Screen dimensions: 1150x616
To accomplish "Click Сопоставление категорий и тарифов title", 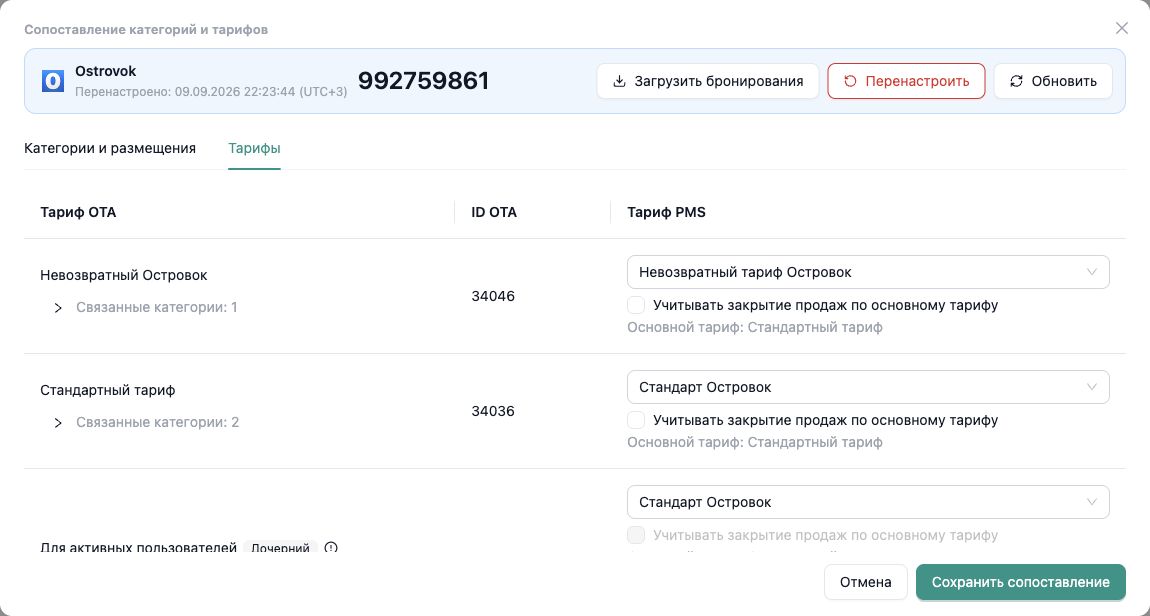I will point(146,30).
